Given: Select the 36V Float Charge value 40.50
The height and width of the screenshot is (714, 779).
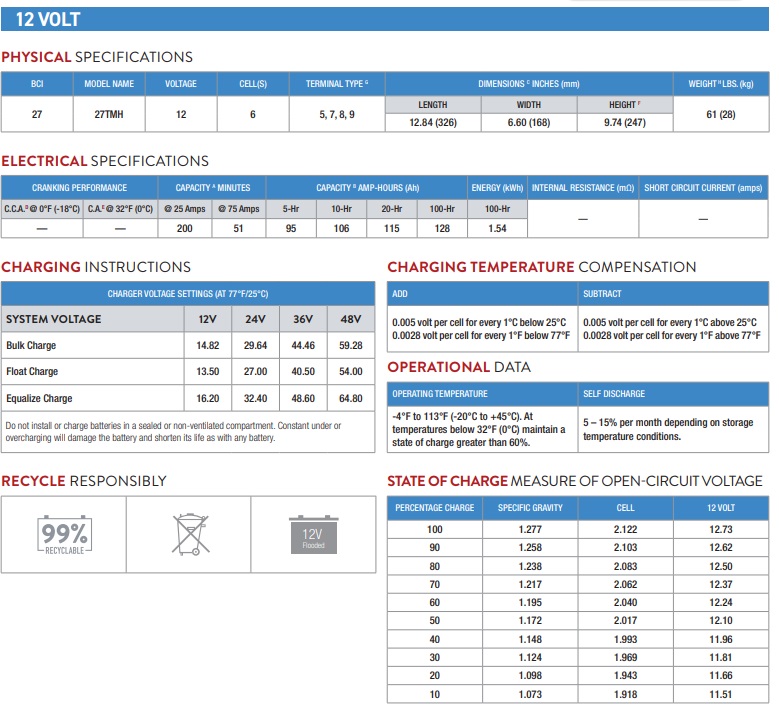Looking at the screenshot, I should click(x=303, y=372).
